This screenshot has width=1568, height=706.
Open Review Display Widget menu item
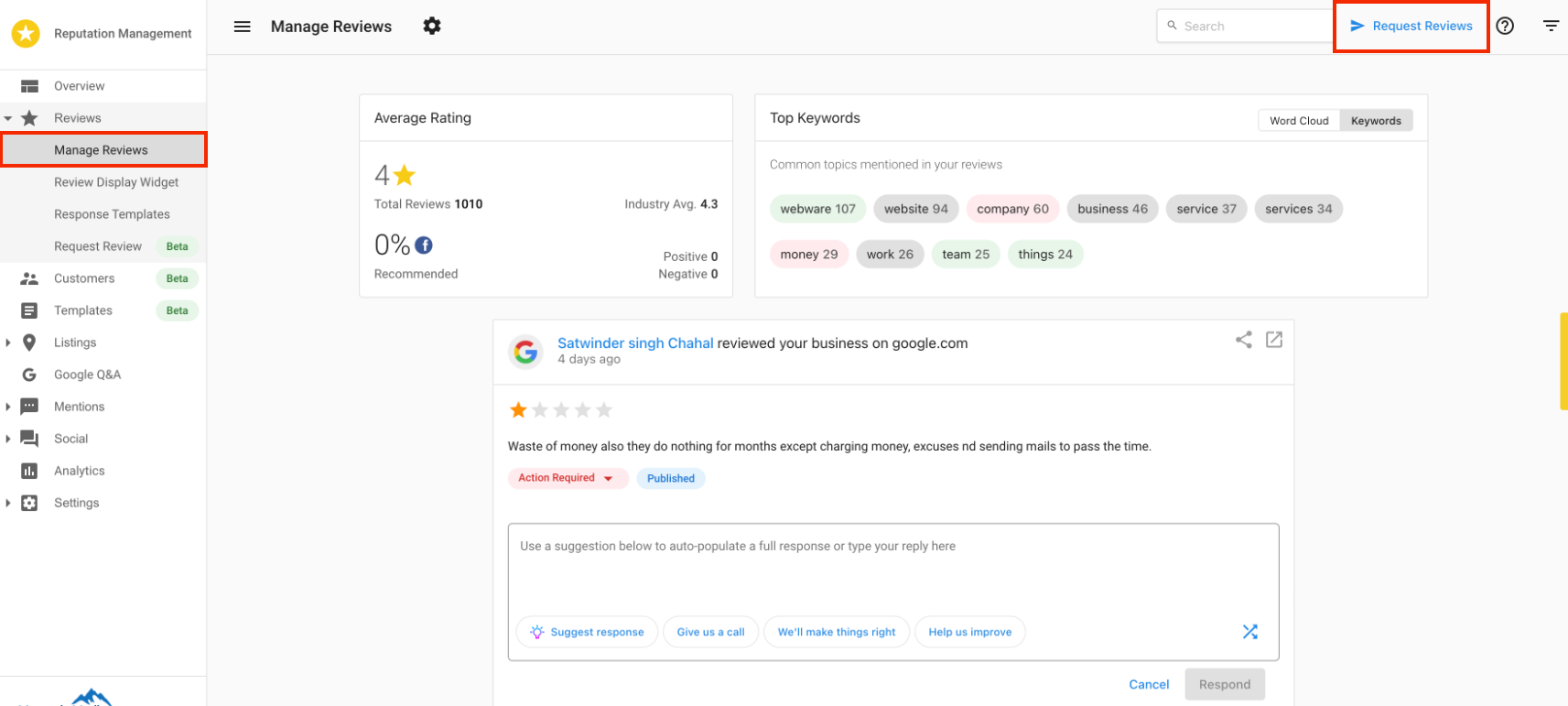(116, 182)
